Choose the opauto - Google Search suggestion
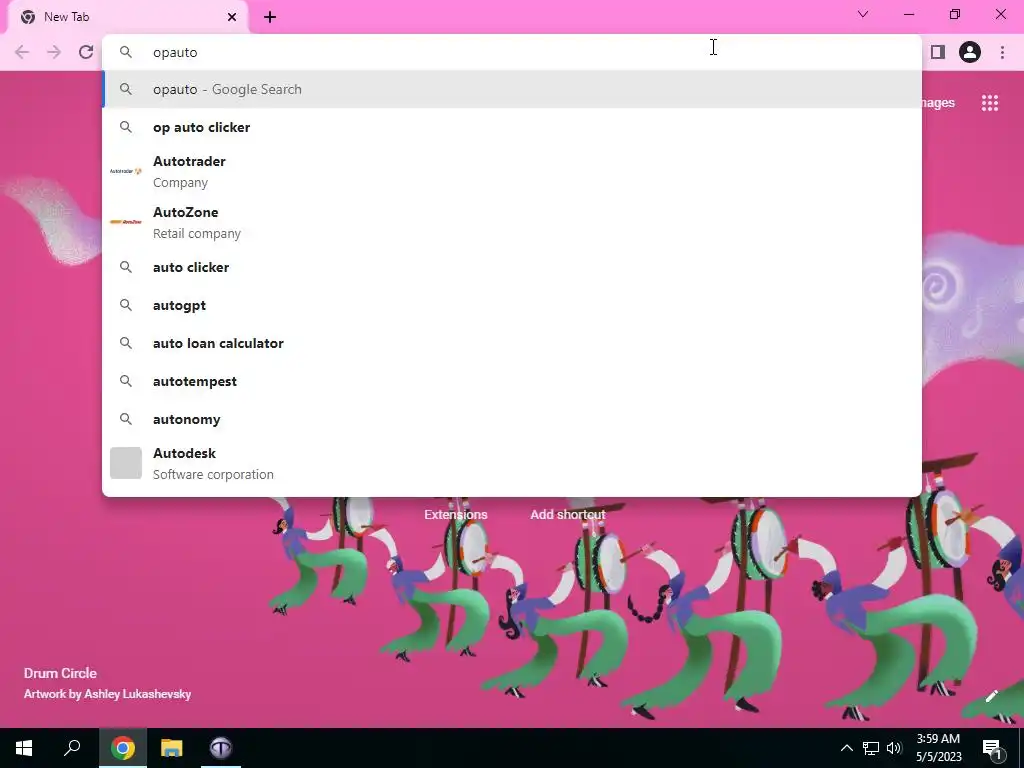 click(x=512, y=89)
